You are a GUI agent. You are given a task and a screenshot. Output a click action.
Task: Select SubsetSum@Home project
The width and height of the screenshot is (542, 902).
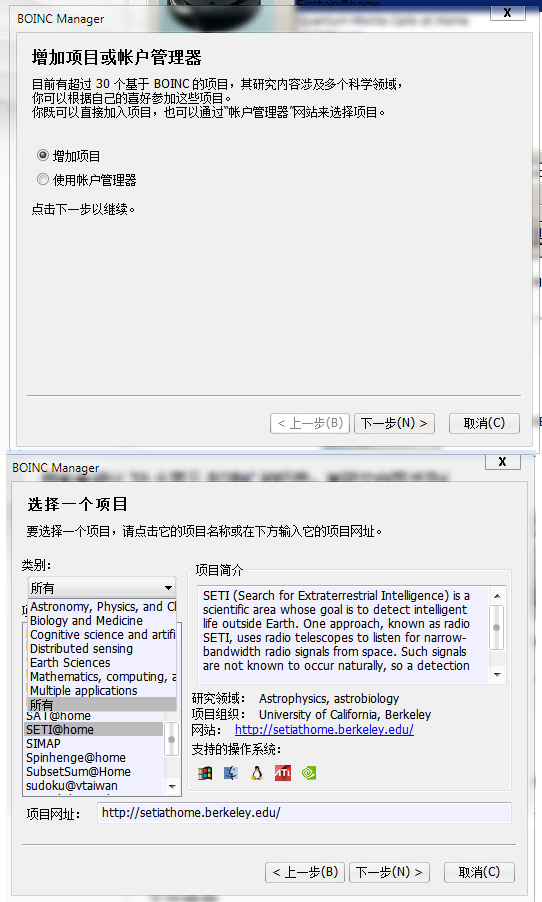(94, 771)
